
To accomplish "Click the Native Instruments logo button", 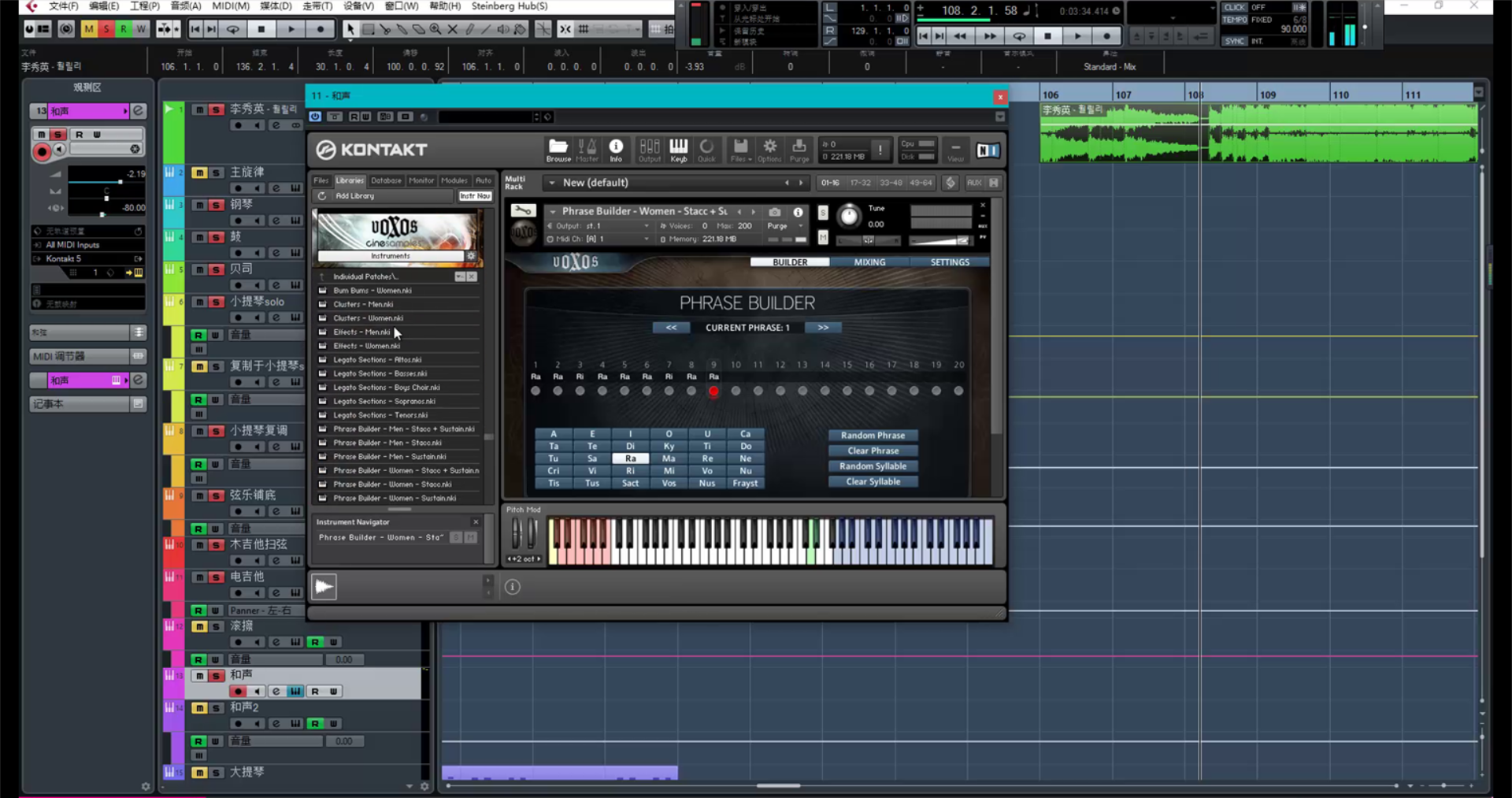I will [x=988, y=150].
